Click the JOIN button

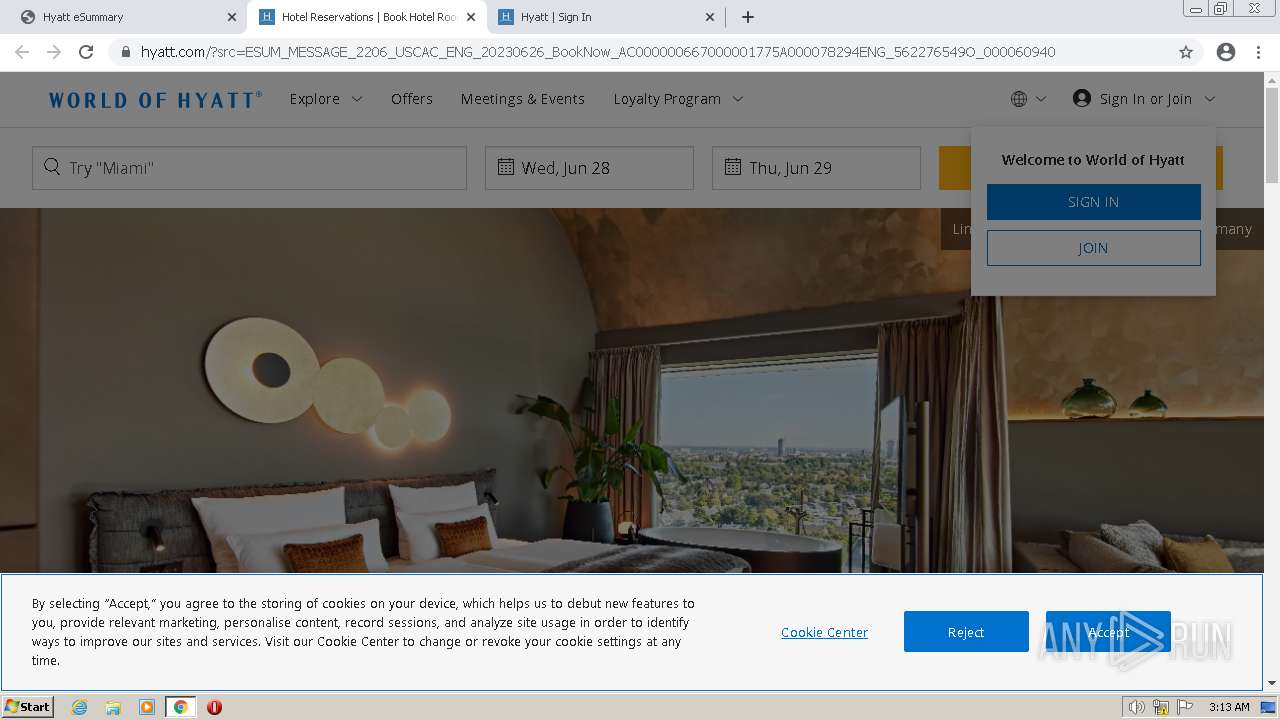pos(1093,248)
